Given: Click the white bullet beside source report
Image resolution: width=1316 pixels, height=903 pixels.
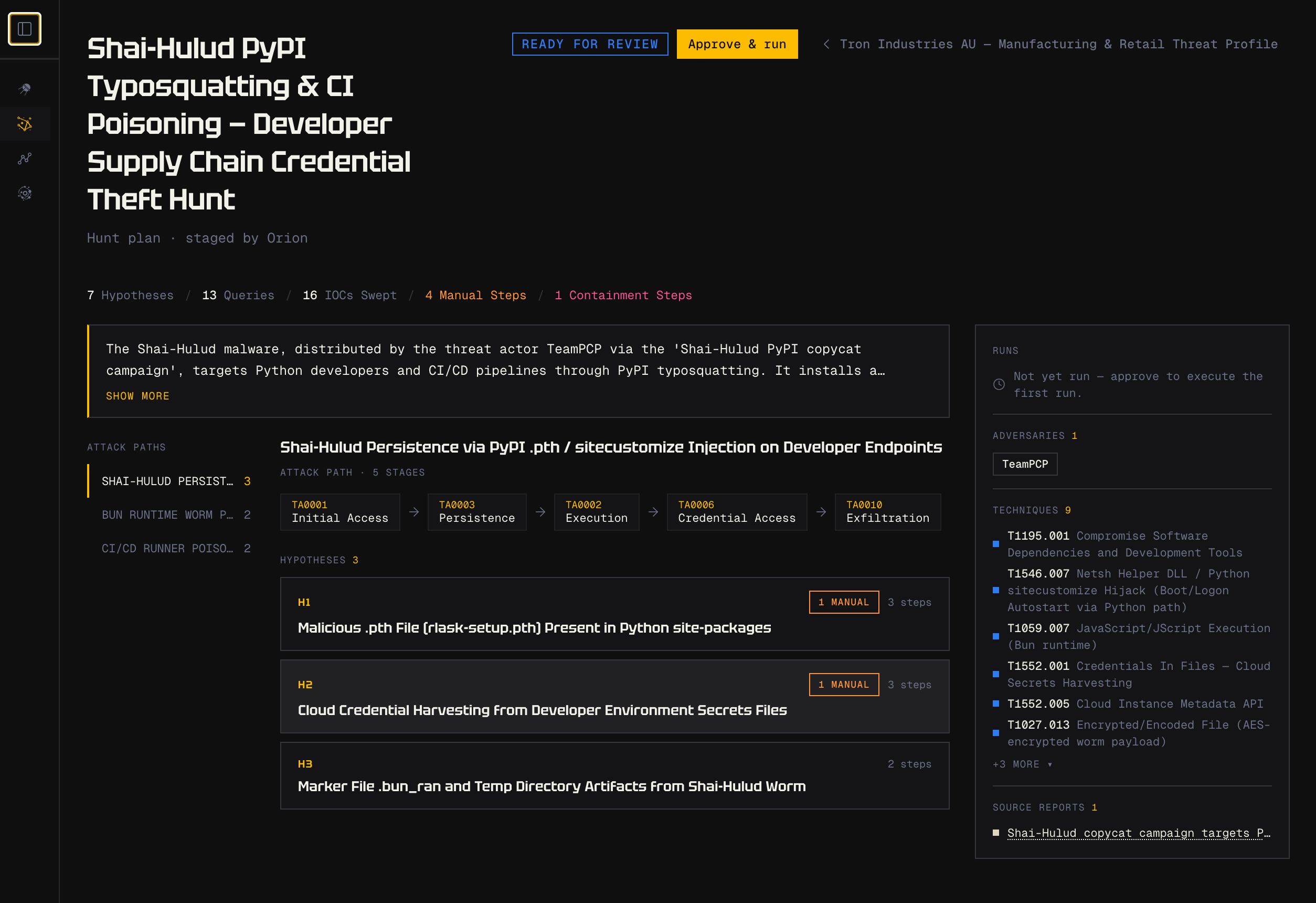Looking at the screenshot, I should [996, 833].
